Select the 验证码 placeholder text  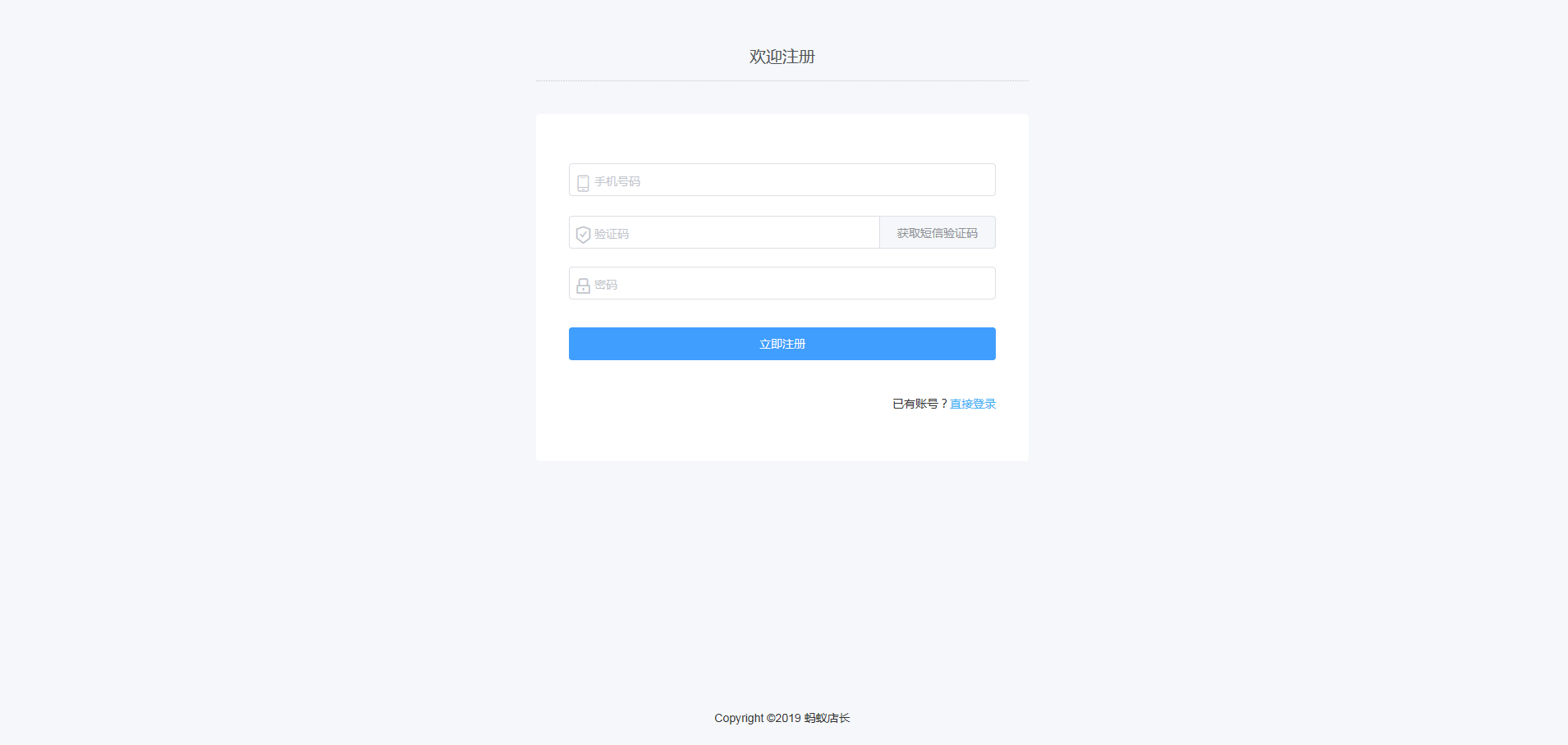point(612,234)
